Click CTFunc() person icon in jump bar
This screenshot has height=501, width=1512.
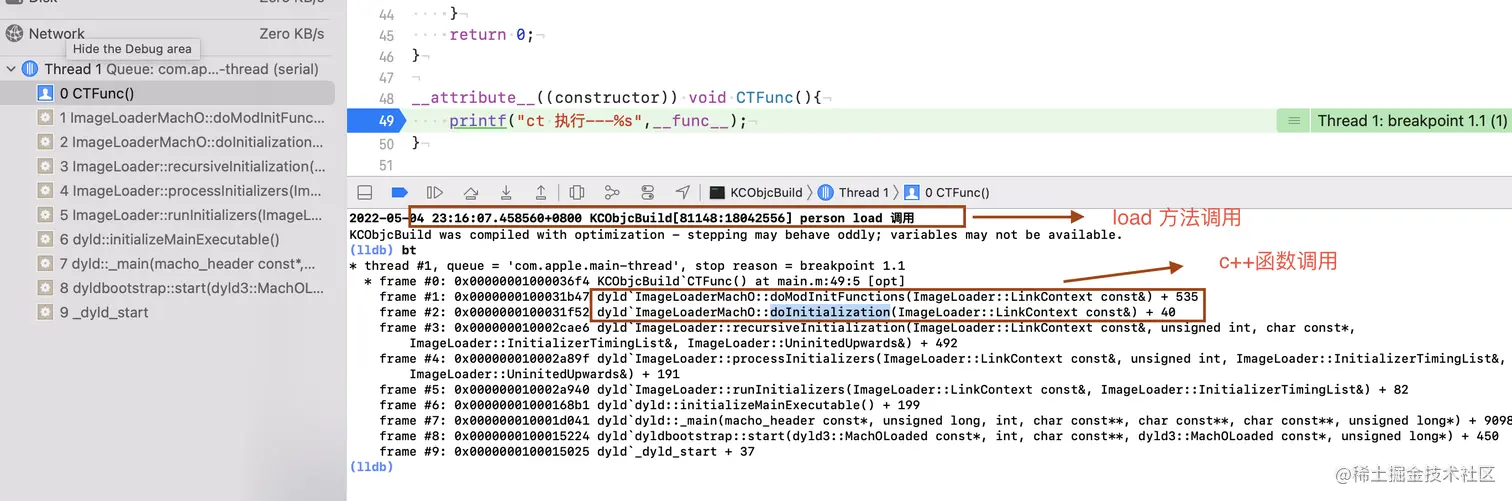(x=912, y=193)
